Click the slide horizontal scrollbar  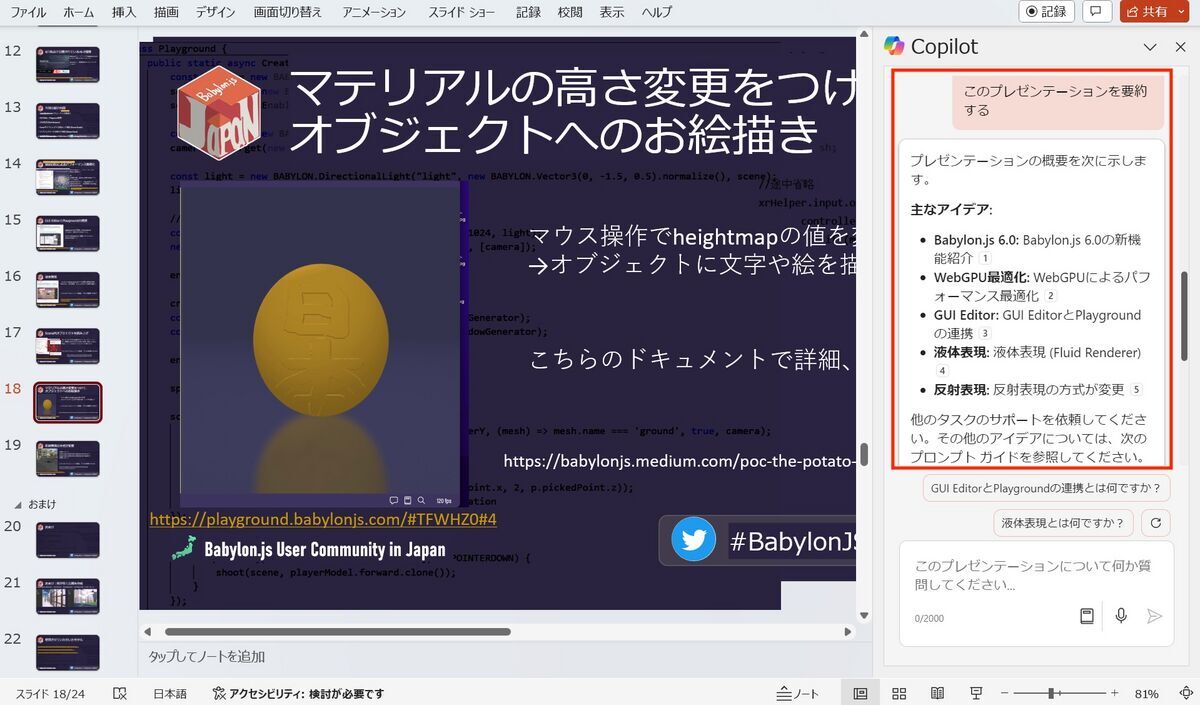(x=338, y=632)
